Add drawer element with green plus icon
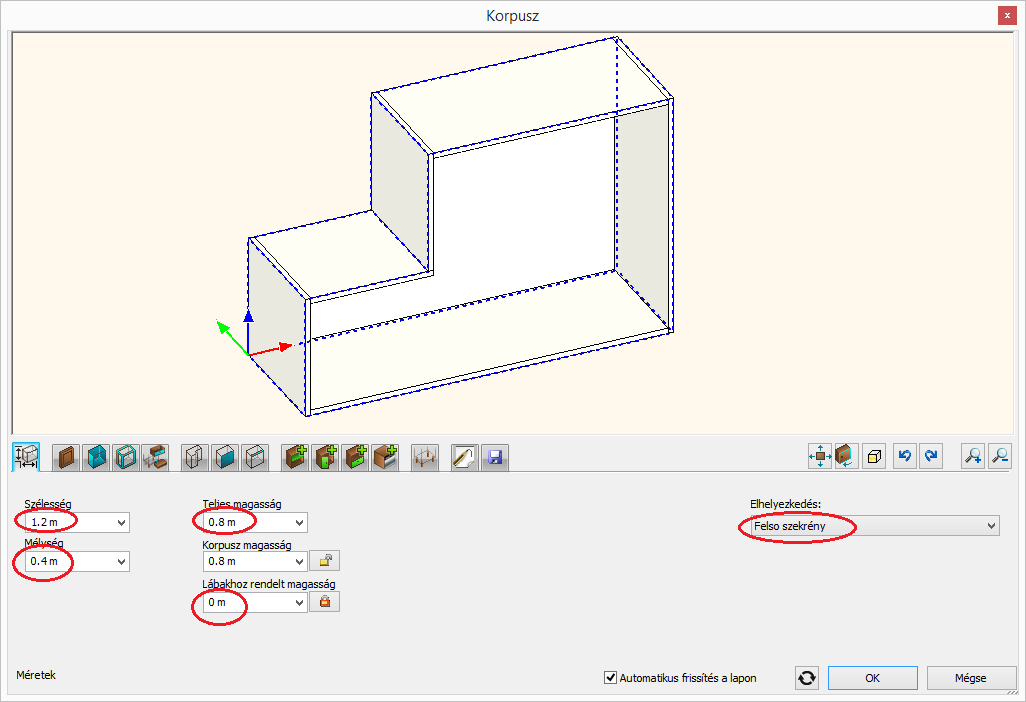The image size is (1026, 702). [355, 457]
